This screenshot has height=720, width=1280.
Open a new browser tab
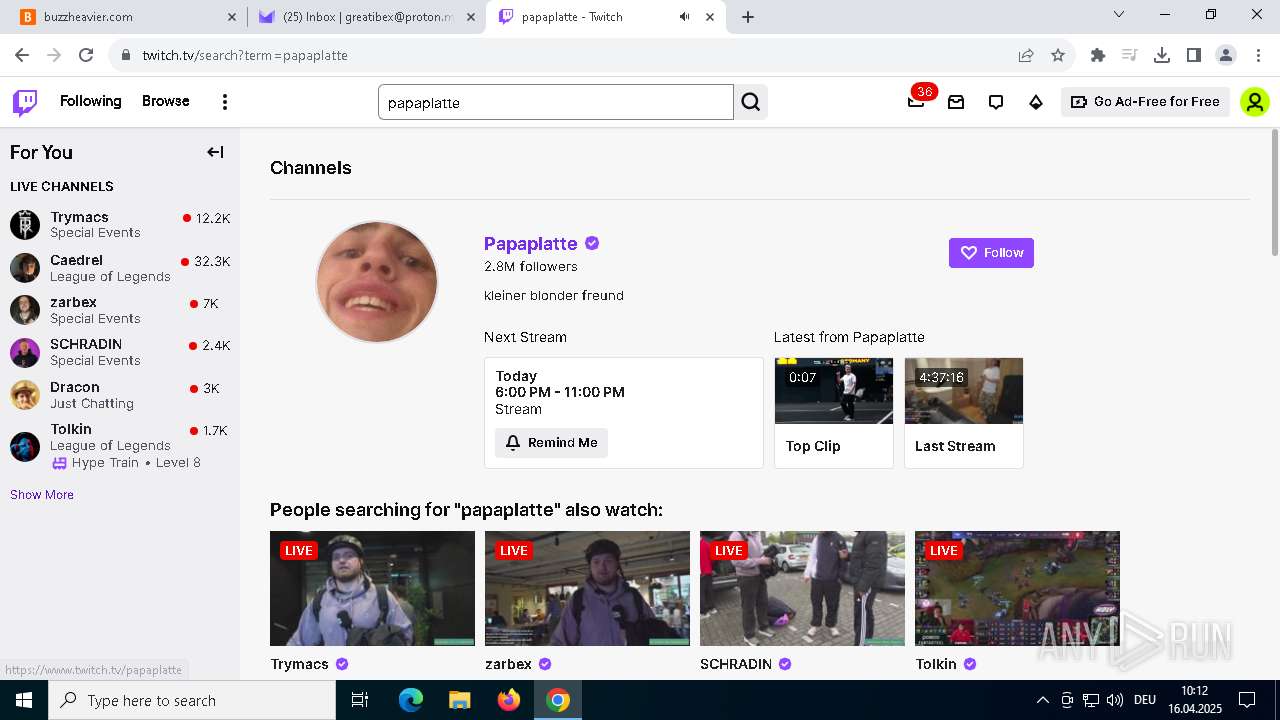point(748,17)
